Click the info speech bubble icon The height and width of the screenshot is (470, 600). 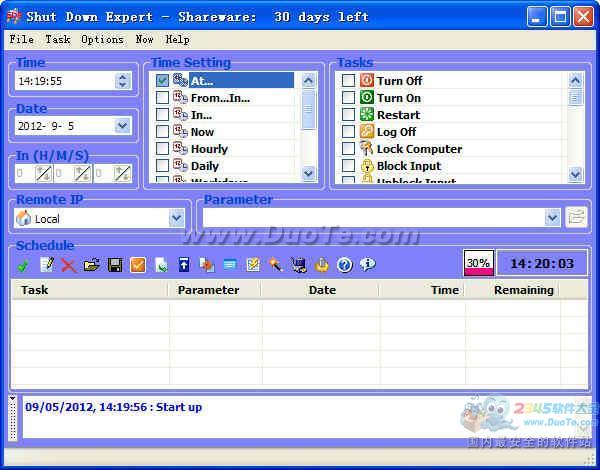point(368,264)
